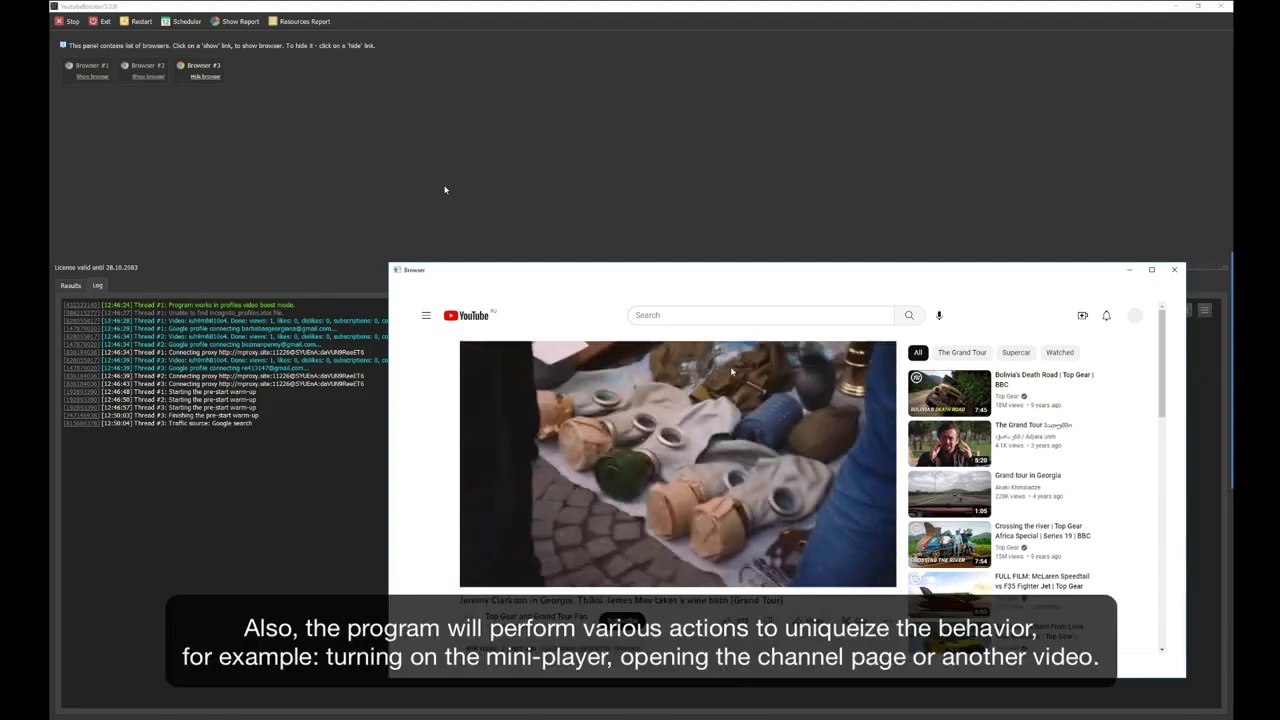1280x720 pixels.
Task: Click the Exit toolbar button
Action: coord(100,21)
